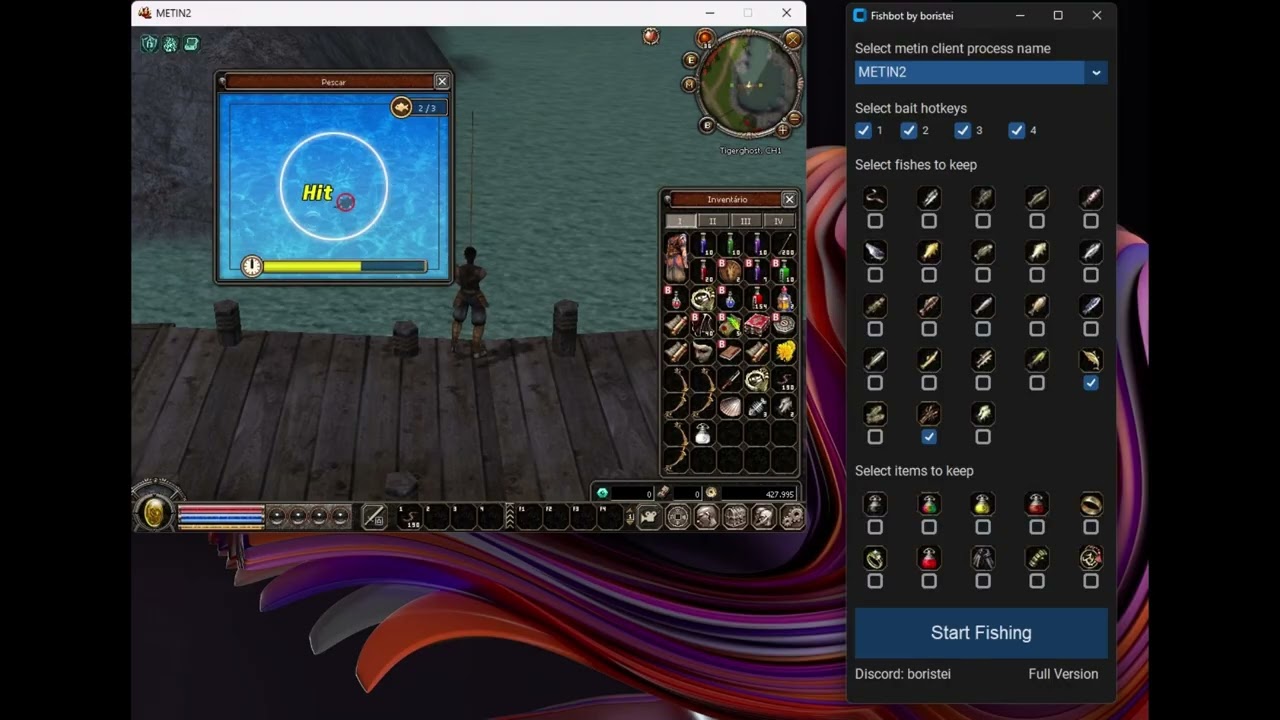Click the Discord: boristei text
1280x720 pixels.
903,674
